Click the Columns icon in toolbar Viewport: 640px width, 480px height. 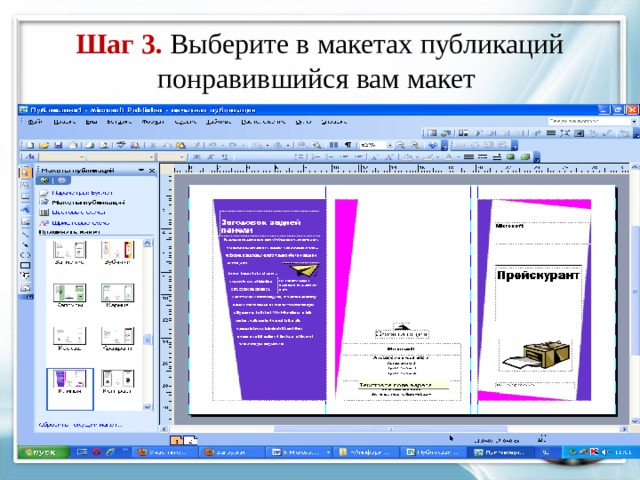[x=334, y=145]
